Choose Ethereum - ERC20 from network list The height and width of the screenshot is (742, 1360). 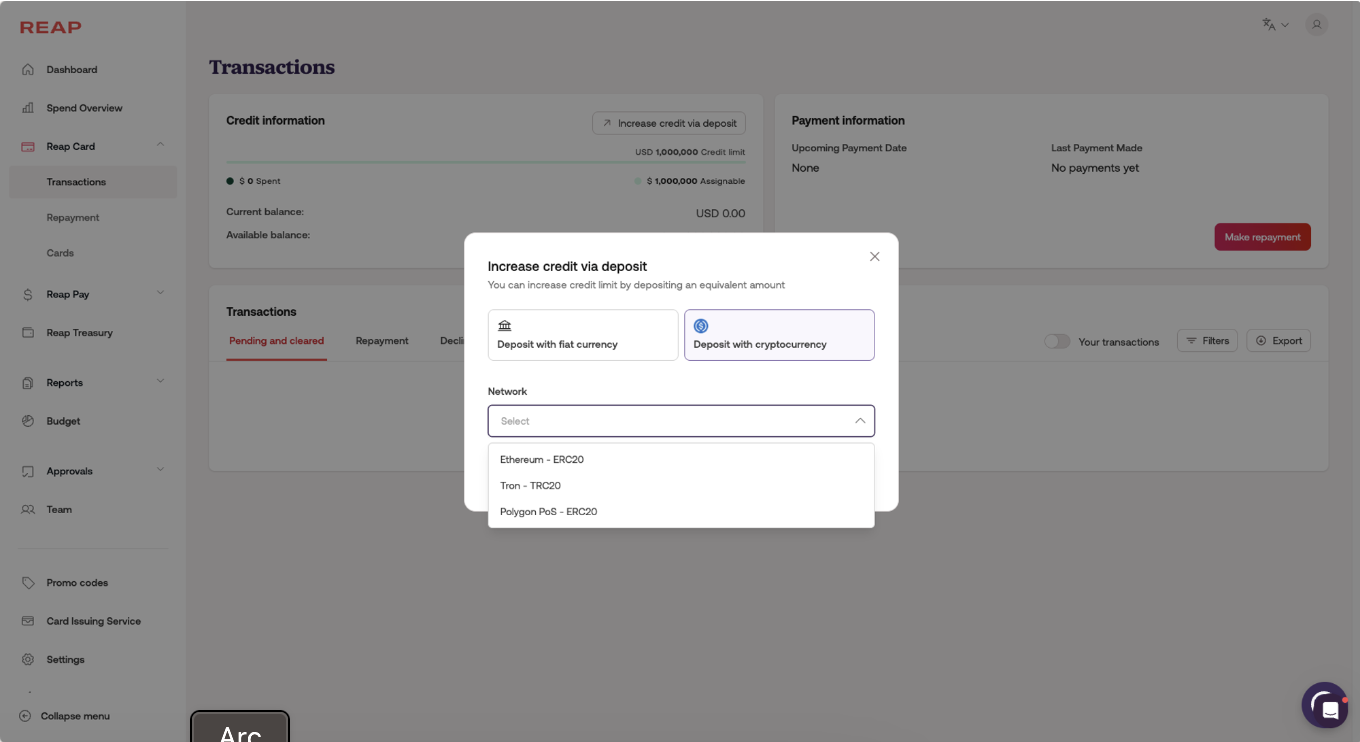tap(542, 460)
